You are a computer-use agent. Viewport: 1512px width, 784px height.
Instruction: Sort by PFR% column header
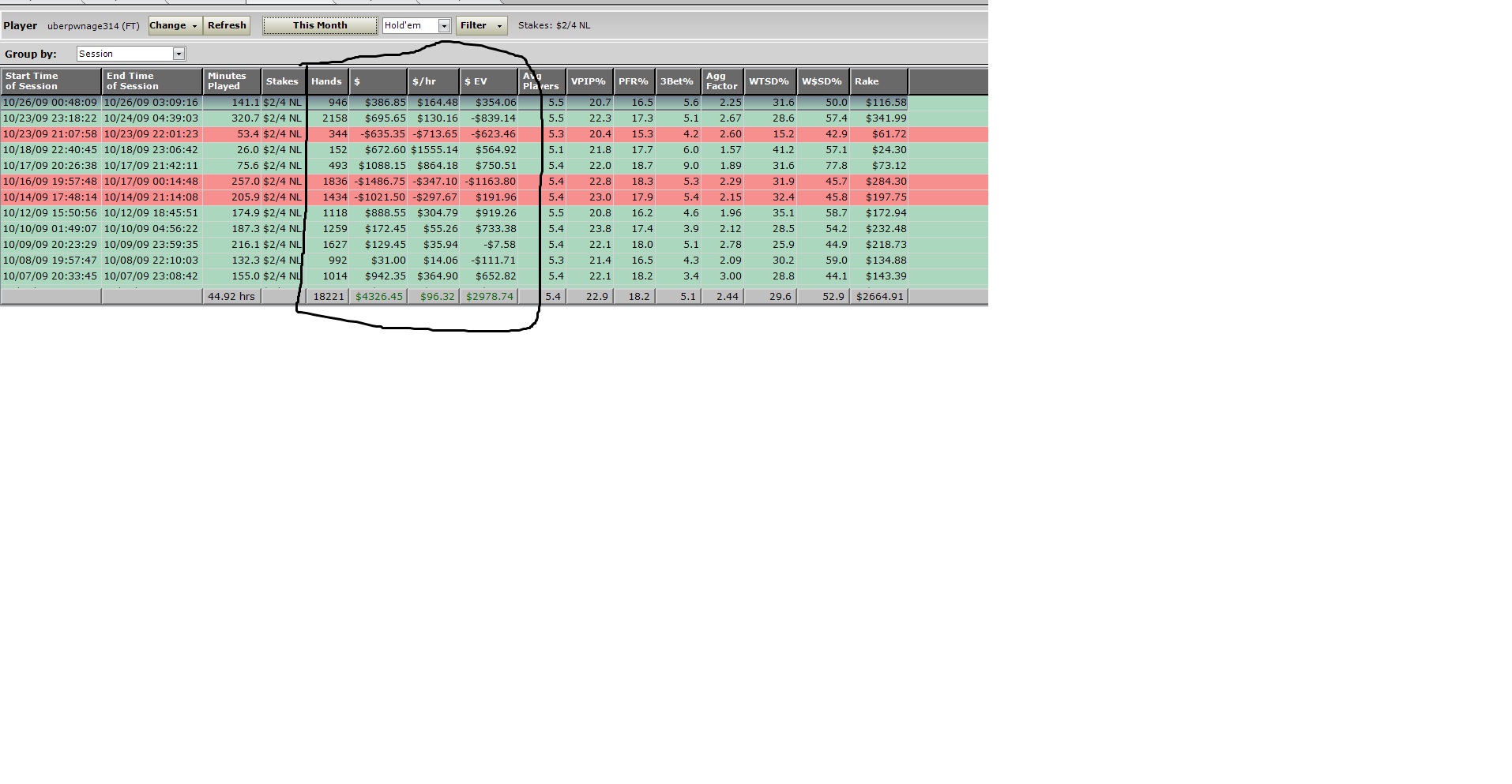click(634, 81)
